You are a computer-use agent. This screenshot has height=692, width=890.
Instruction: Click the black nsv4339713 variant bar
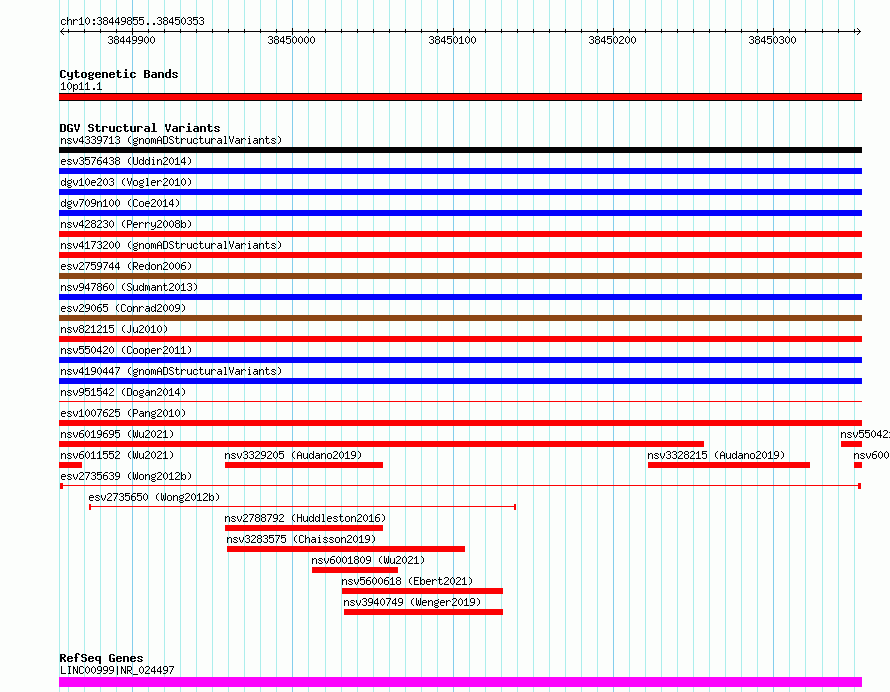(460, 150)
